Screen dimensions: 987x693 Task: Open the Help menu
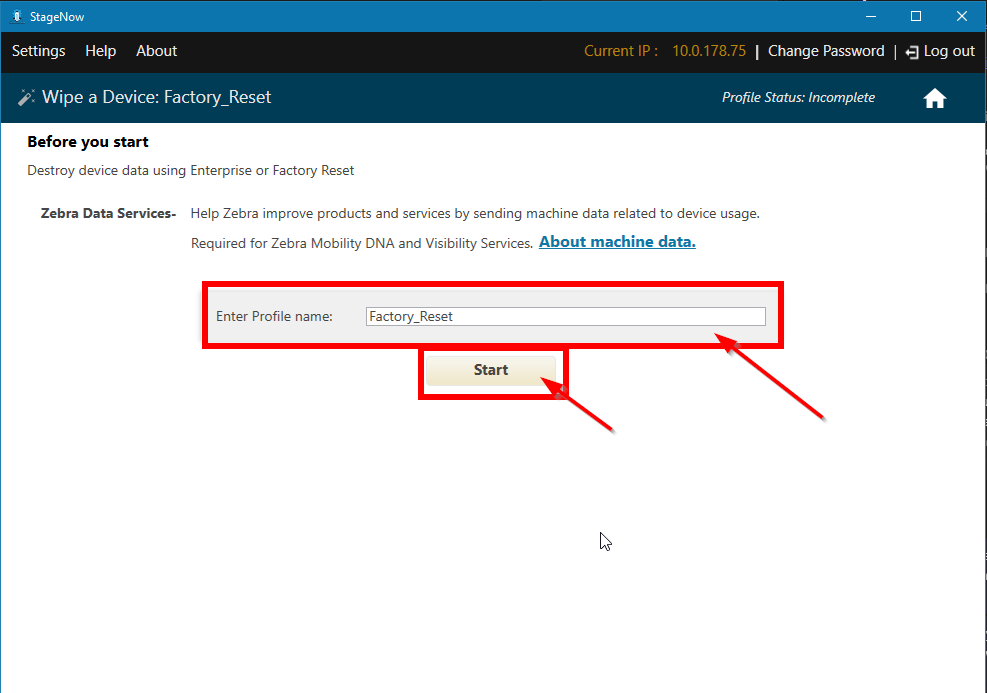pos(100,51)
